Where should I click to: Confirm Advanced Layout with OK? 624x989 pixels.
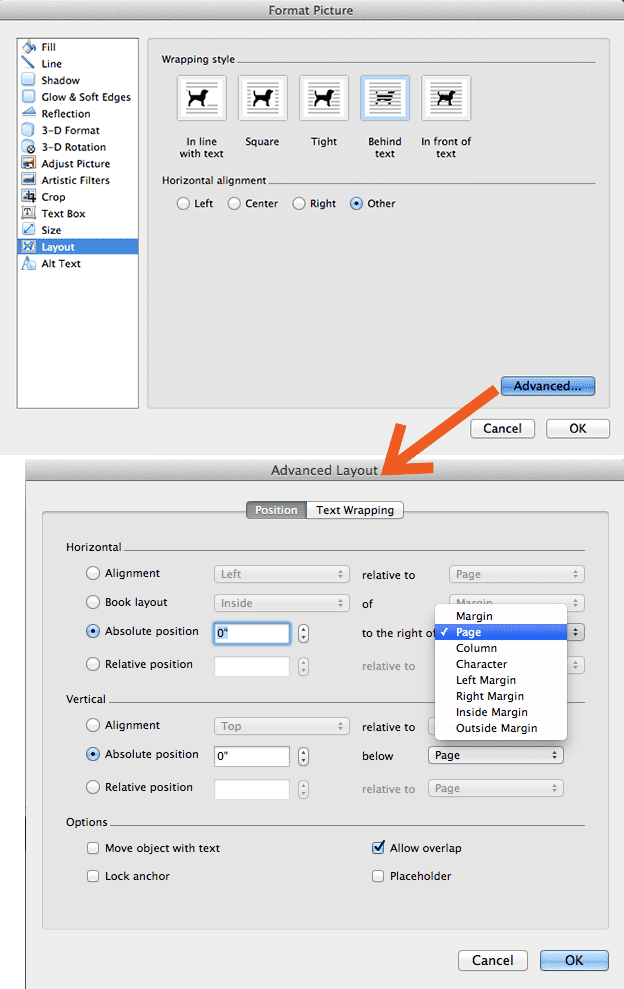click(574, 960)
